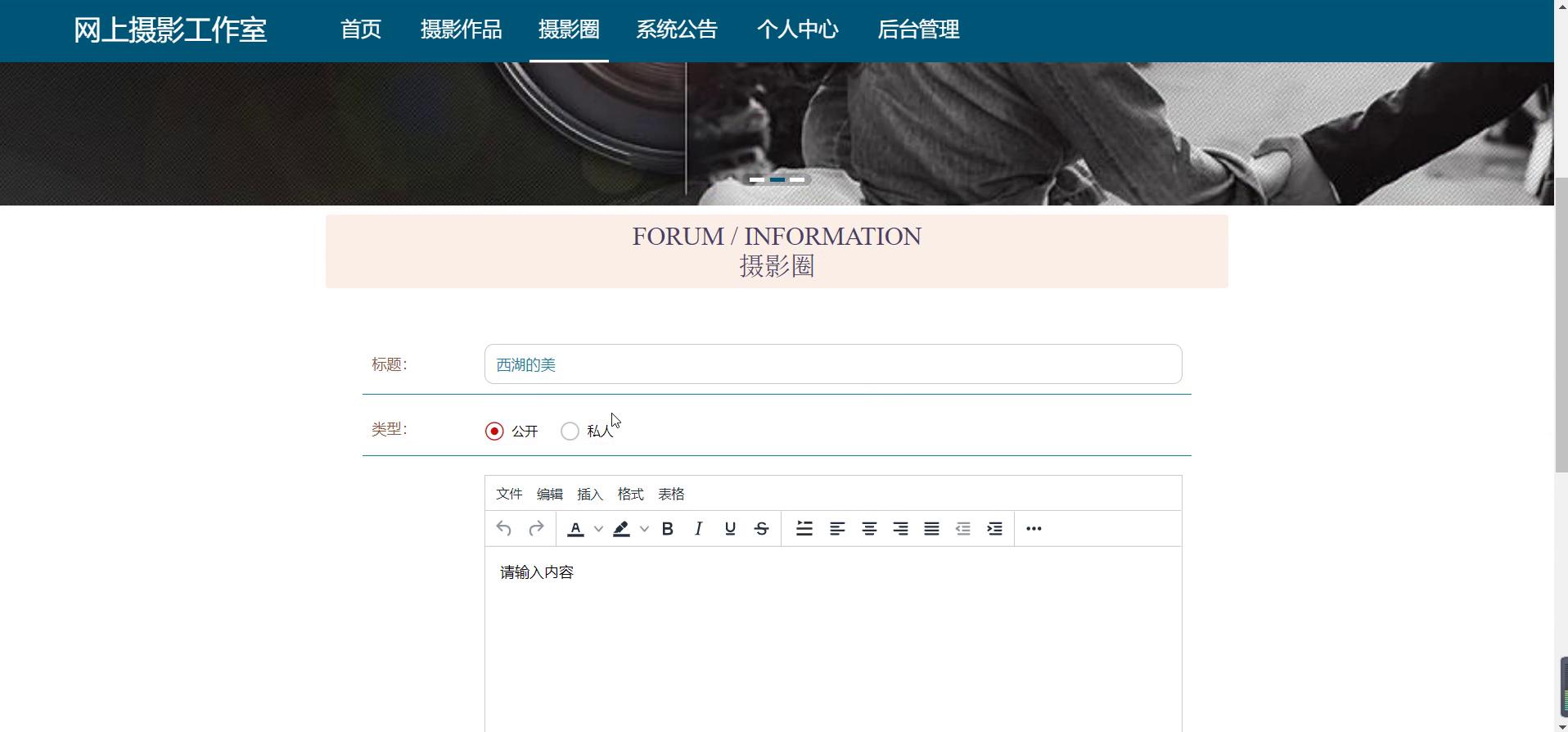Viewport: 1568px width, 732px height.
Task: Increase indent of paragraph
Action: 994,529
